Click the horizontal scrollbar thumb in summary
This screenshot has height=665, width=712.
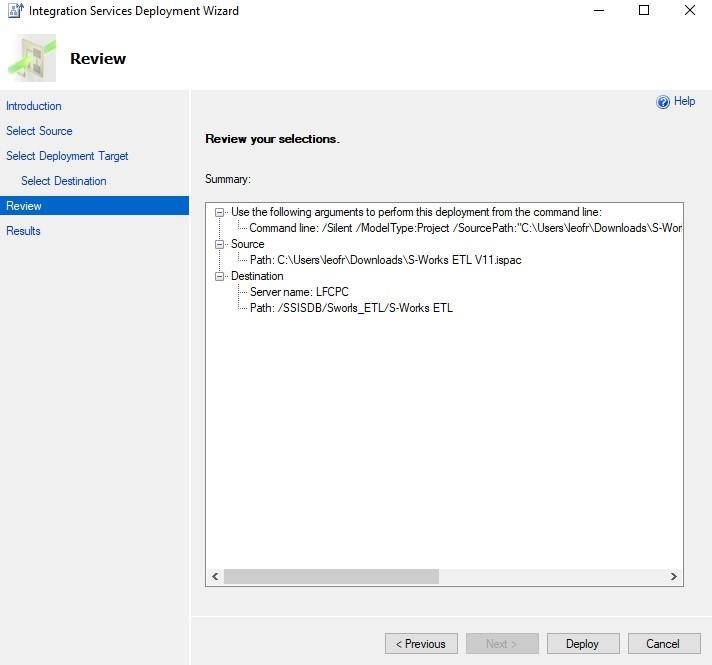pos(331,576)
